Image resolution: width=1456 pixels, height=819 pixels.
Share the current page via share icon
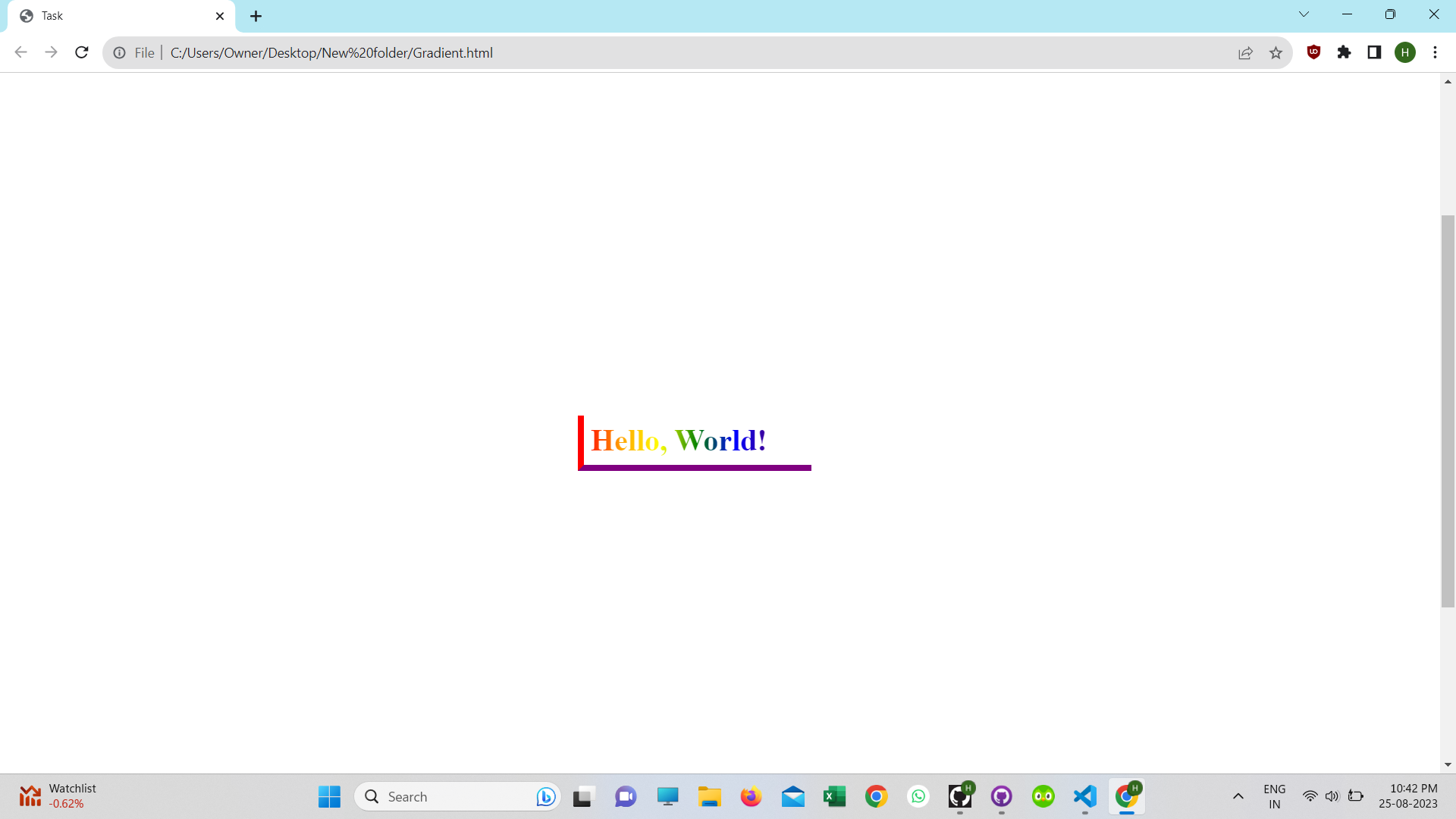1246,52
